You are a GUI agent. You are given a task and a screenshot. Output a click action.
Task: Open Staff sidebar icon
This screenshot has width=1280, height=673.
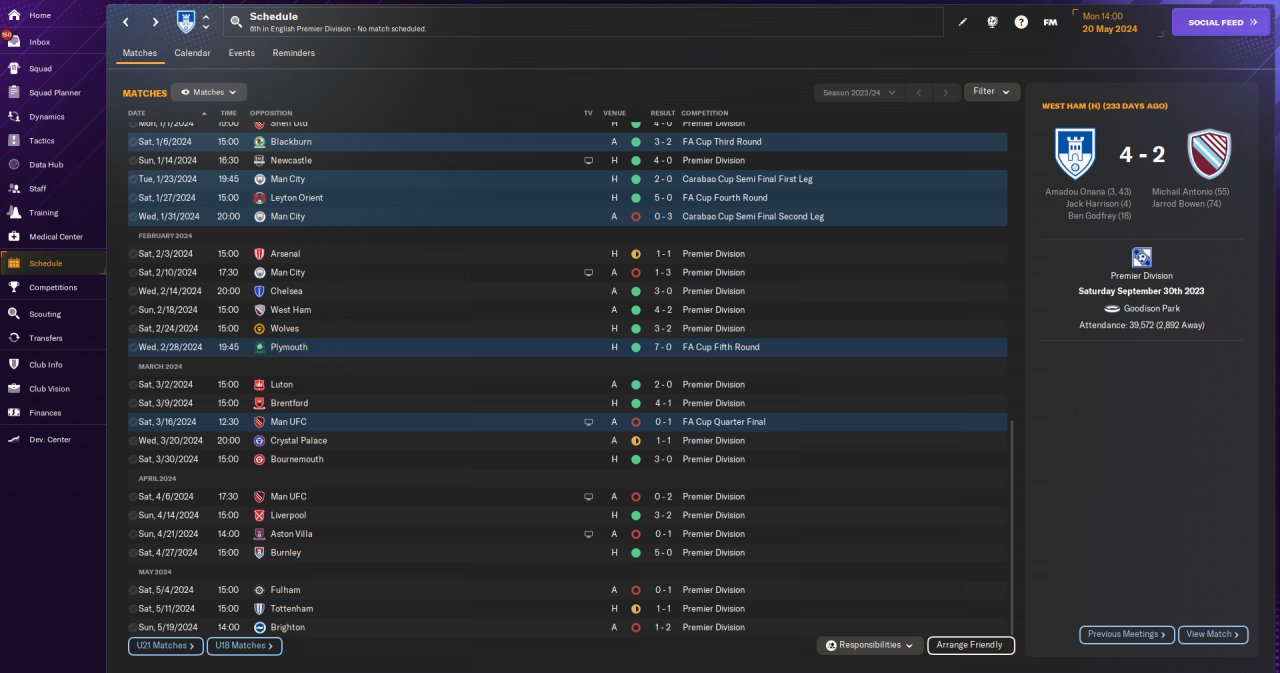point(14,188)
